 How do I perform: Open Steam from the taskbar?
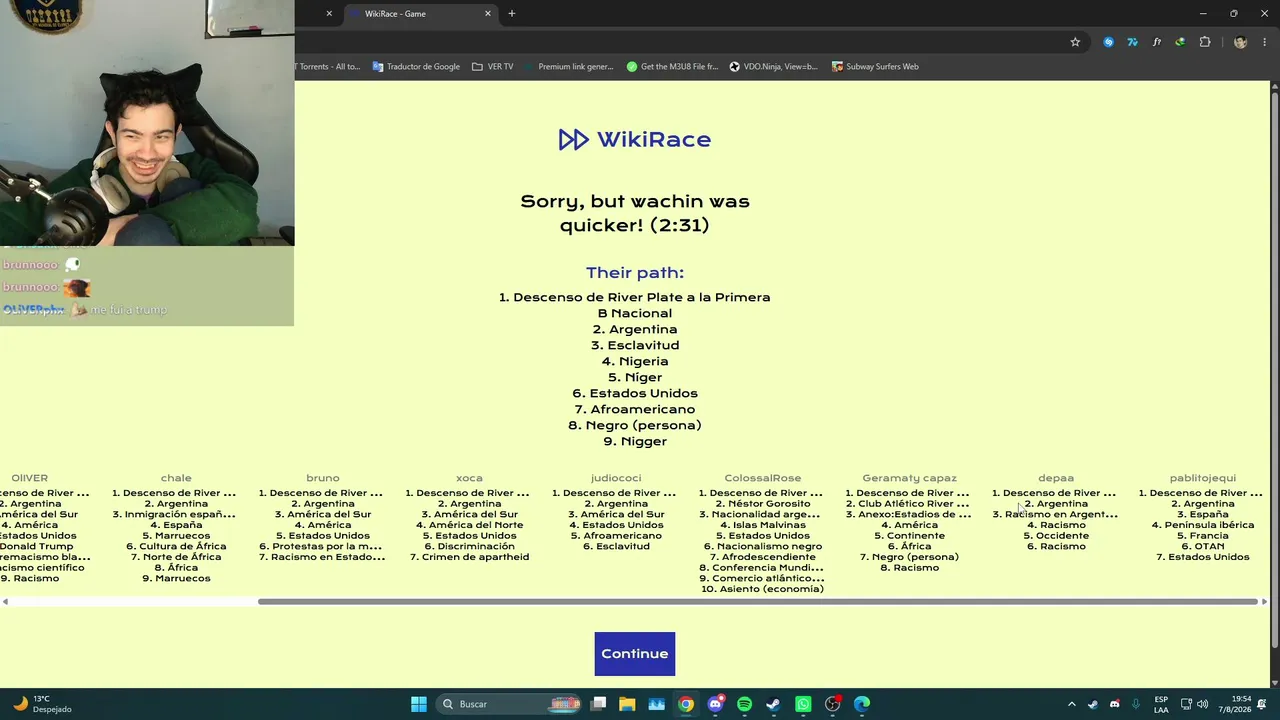click(773, 704)
